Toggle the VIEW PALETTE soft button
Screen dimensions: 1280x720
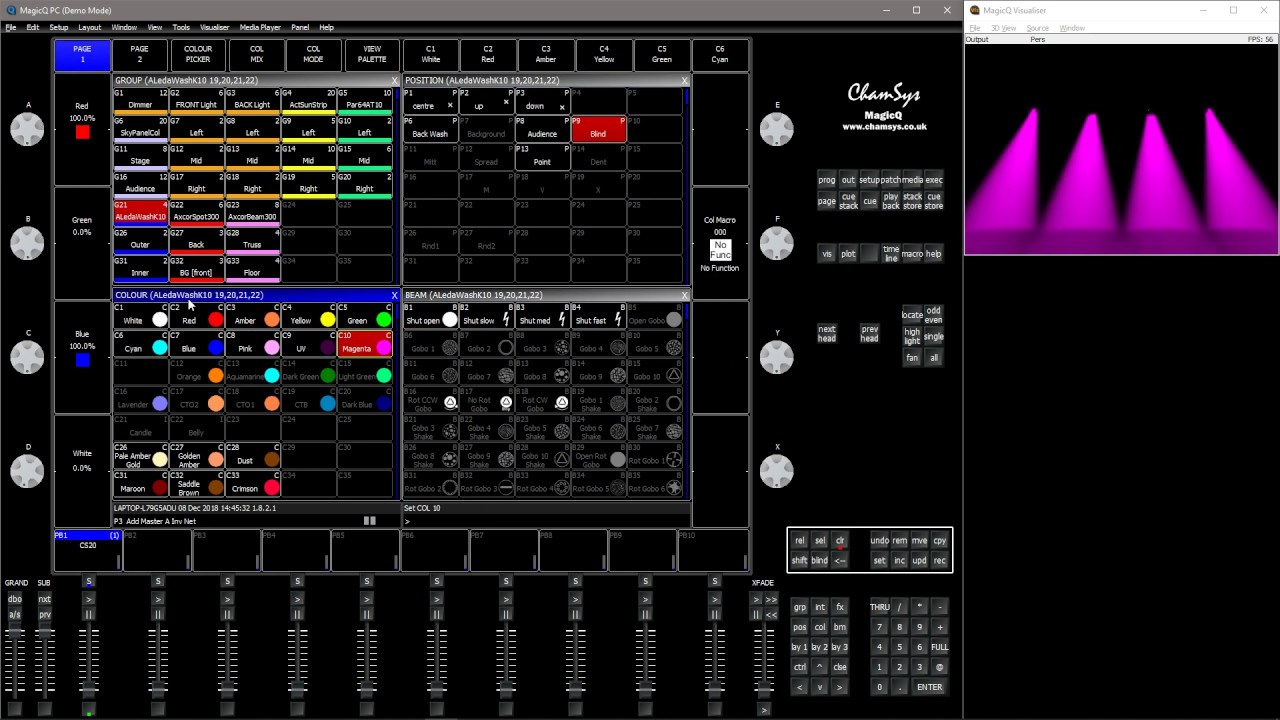pos(372,54)
